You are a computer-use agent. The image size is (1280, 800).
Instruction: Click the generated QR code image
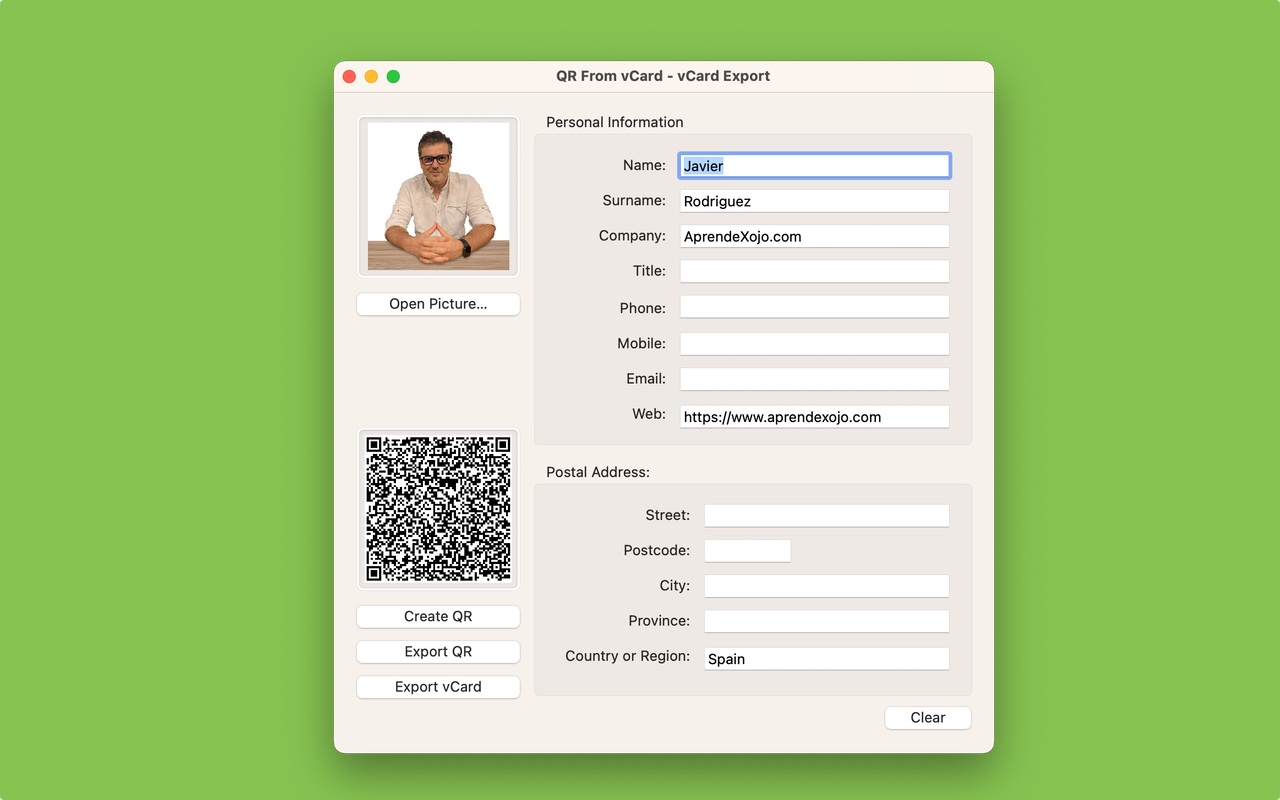point(438,508)
